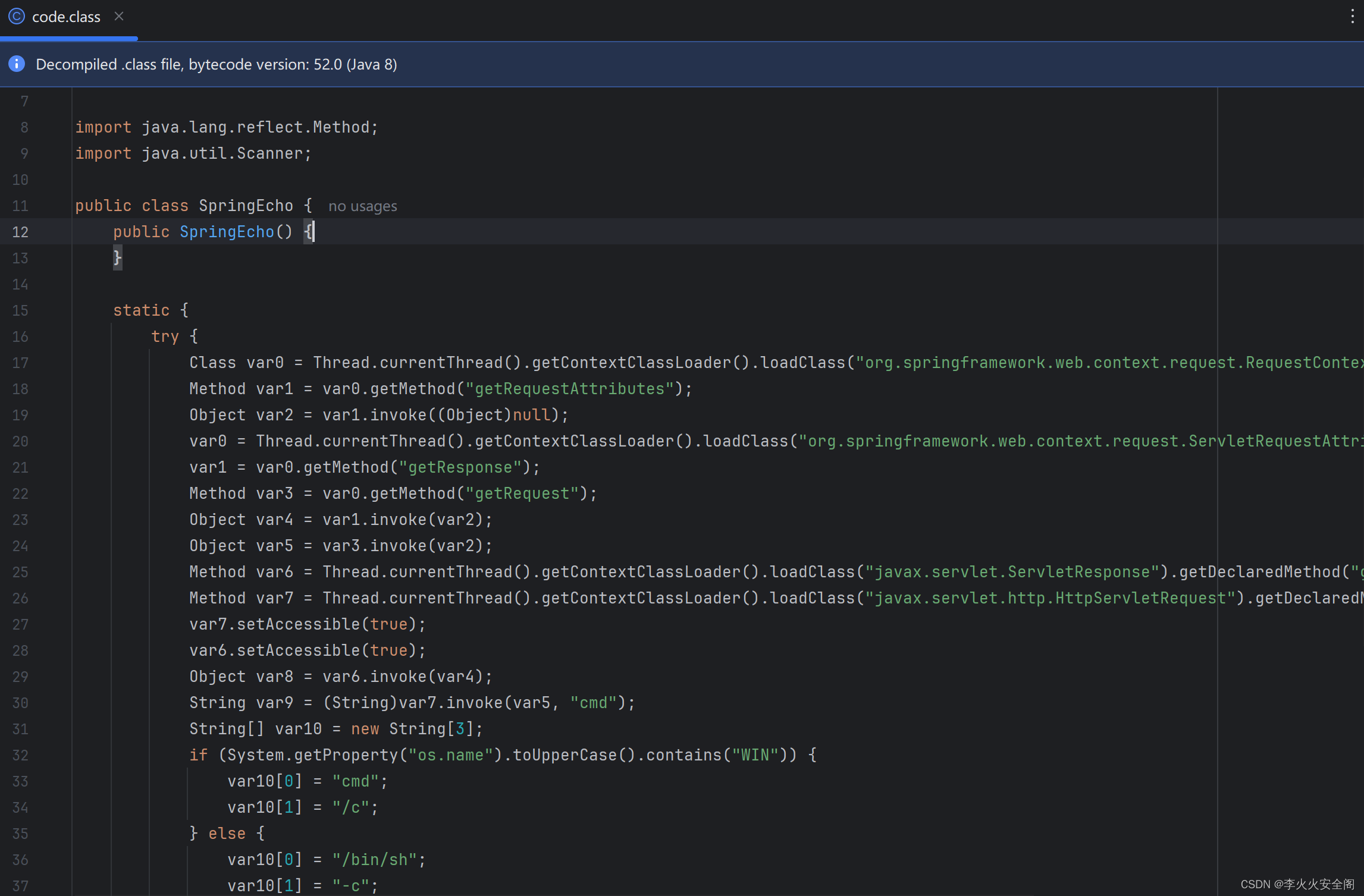1364x896 pixels.
Task: Place cursor on 'import java.util.Scanner;'
Action: click(x=193, y=153)
